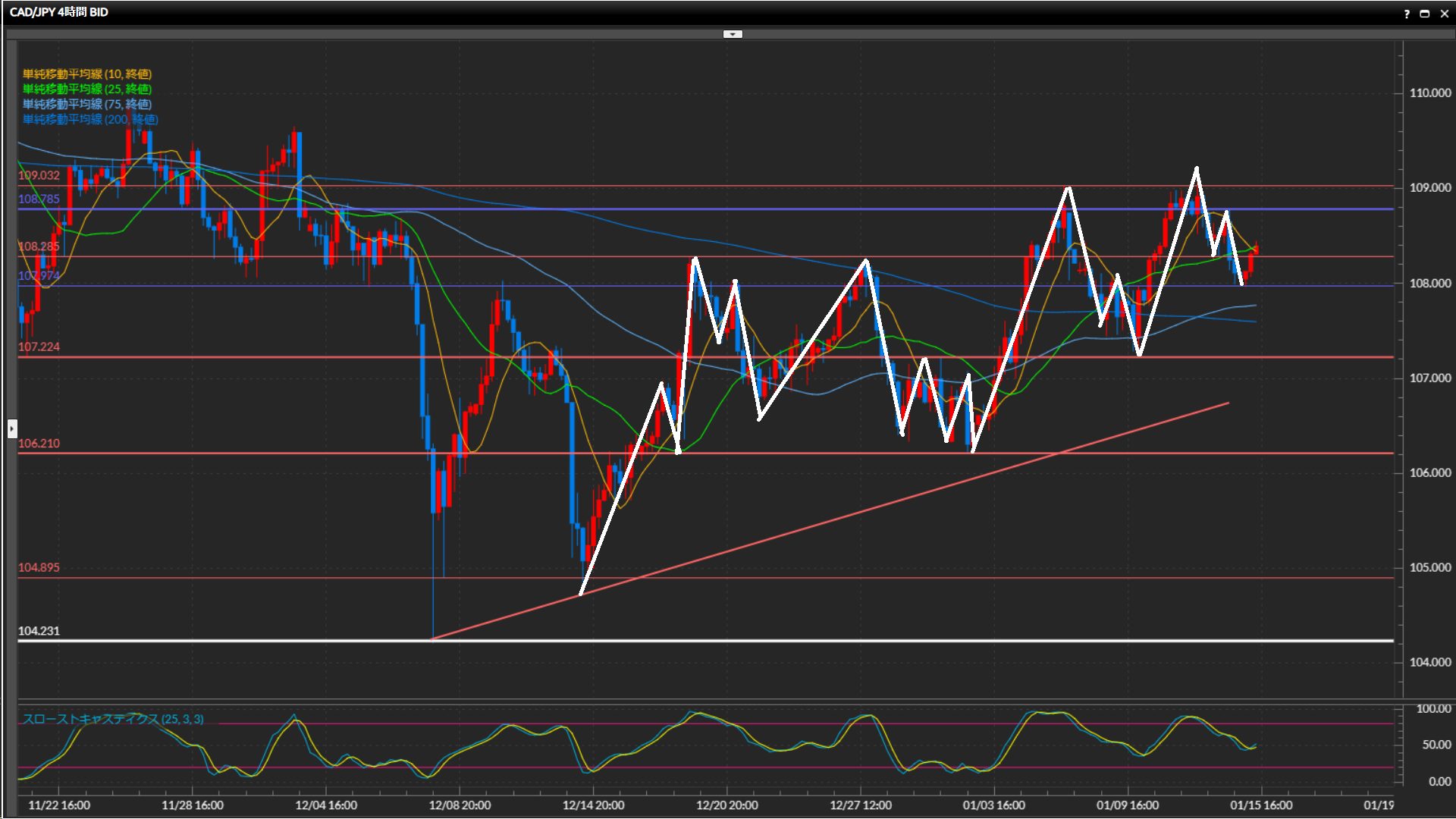The height and width of the screenshot is (819, 1456).
Task: Close the CAD/JPY chart window
Action: click(x=1444, y=14)
